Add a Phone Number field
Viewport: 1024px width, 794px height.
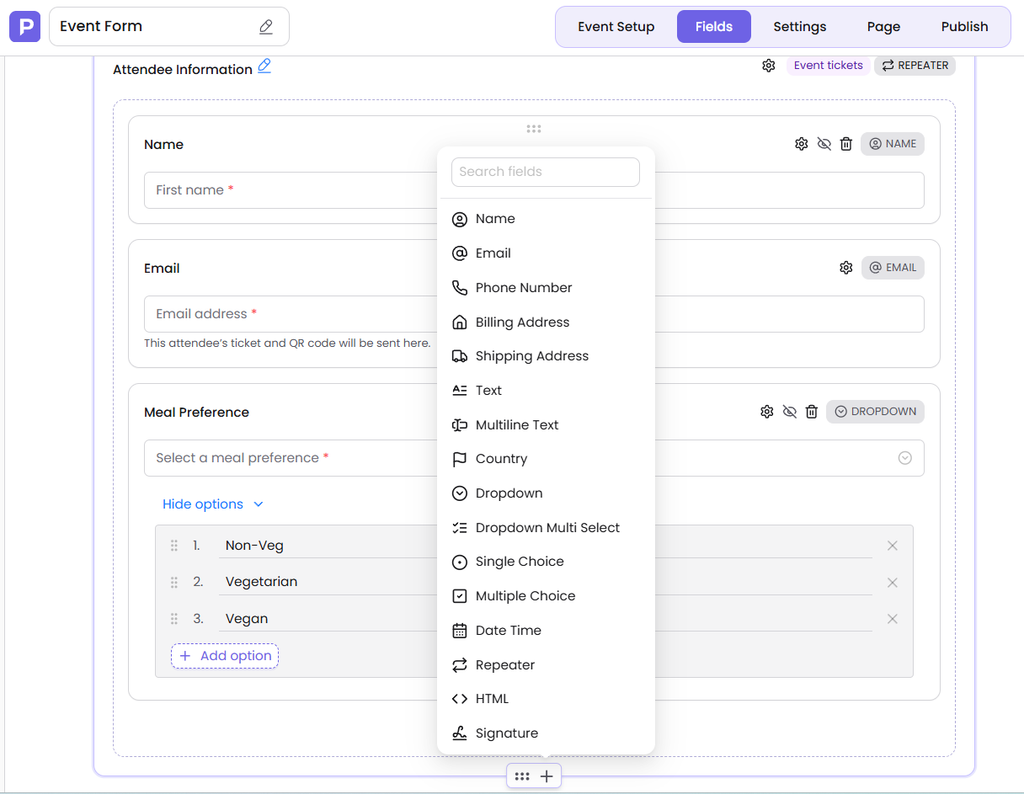(x=546, y=288)
